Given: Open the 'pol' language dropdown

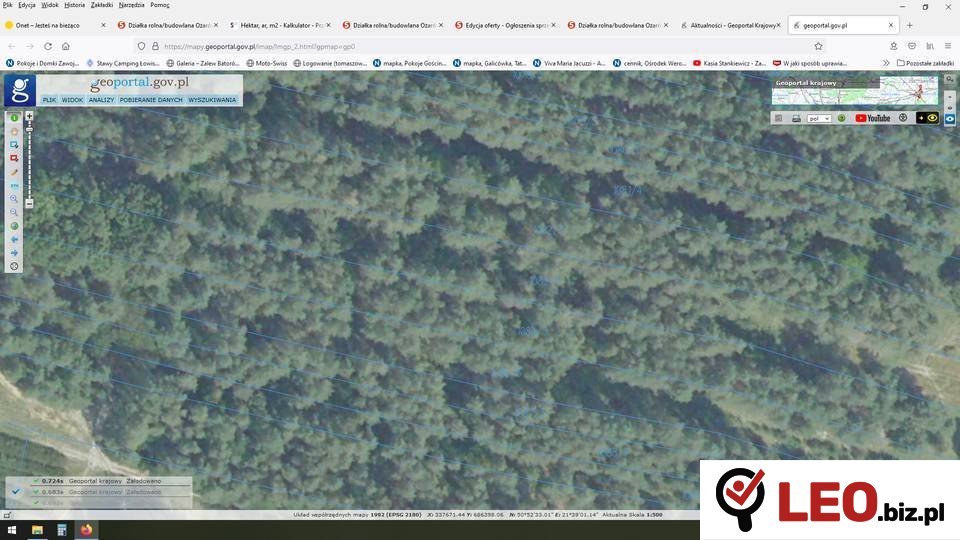Looking at the screenshot, I should click(819, 118).
